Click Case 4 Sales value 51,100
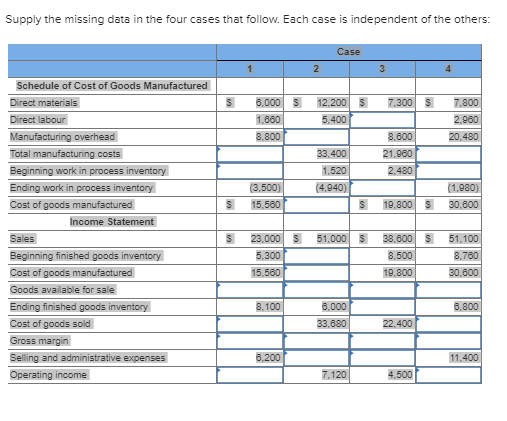 click(464, 239)
